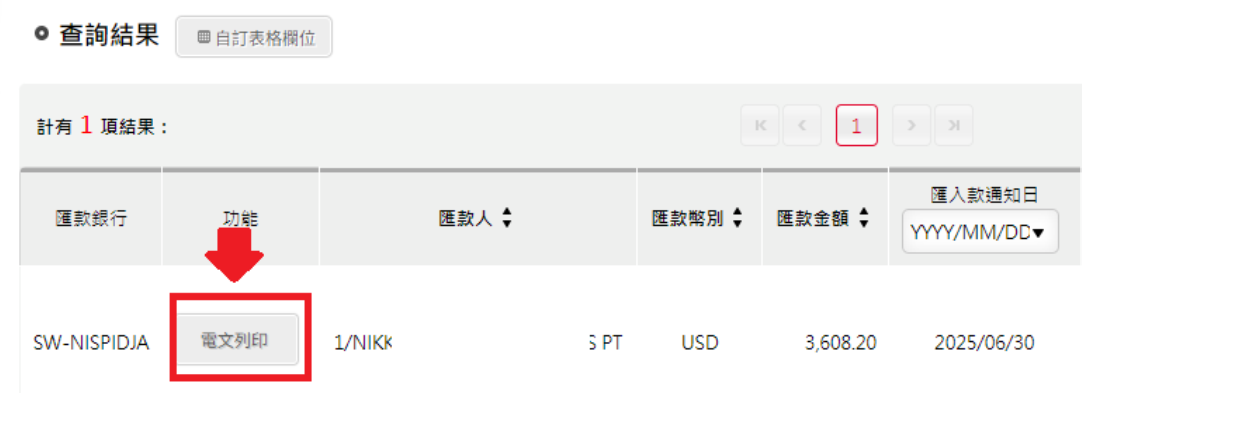This screenshot has width=1256, height=431.
Task: Go to the next results page
Action: click(x=911, y=126)
